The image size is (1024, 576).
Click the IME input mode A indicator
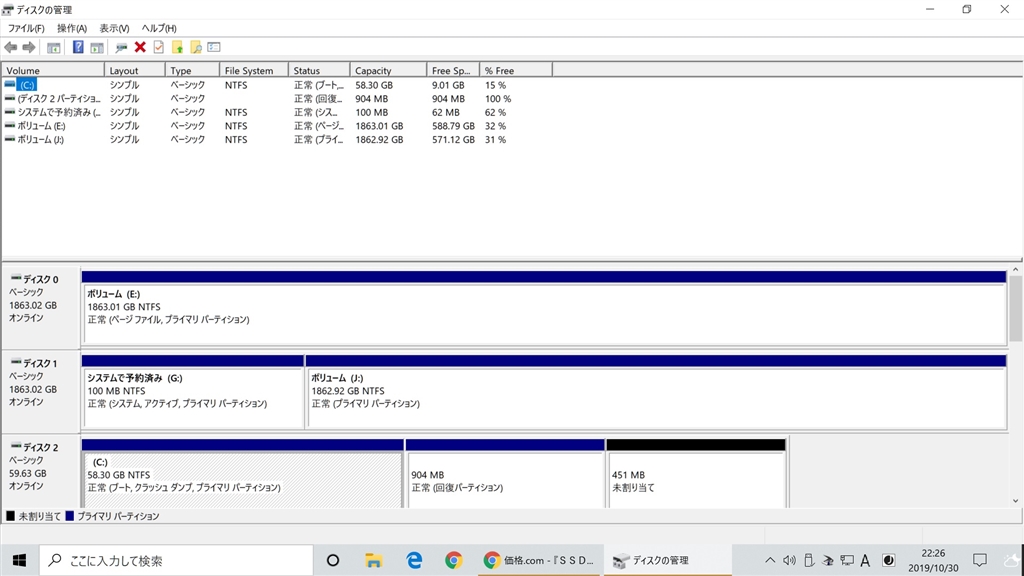(865, 560)
